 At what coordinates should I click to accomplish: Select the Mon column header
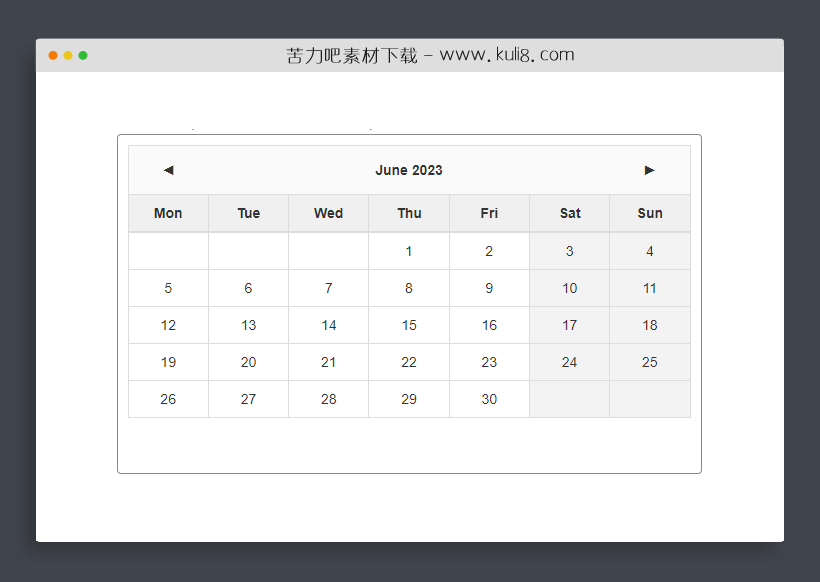click(168, 213)
